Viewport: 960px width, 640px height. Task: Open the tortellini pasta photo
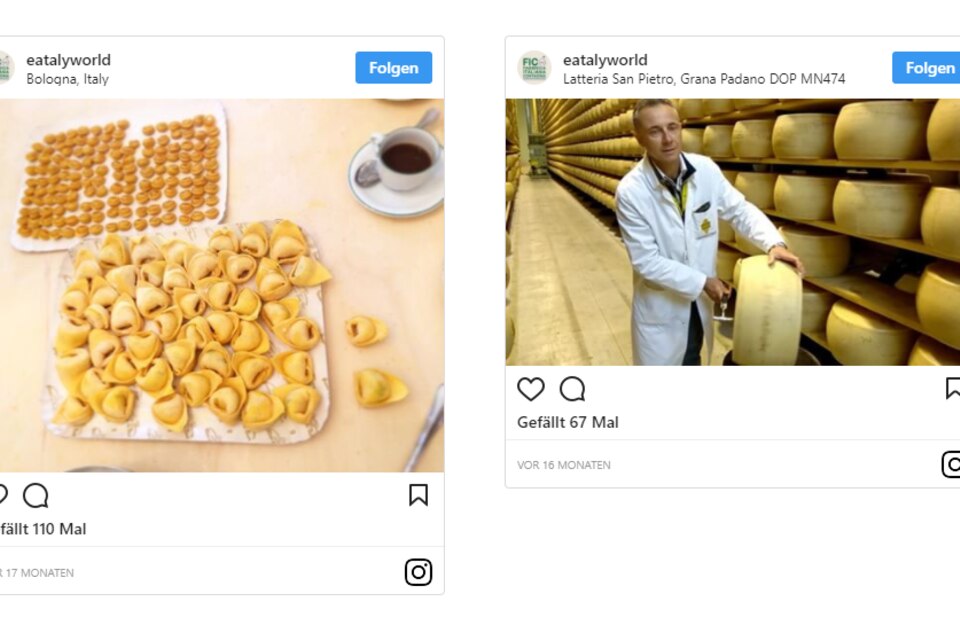pos(222,285)
